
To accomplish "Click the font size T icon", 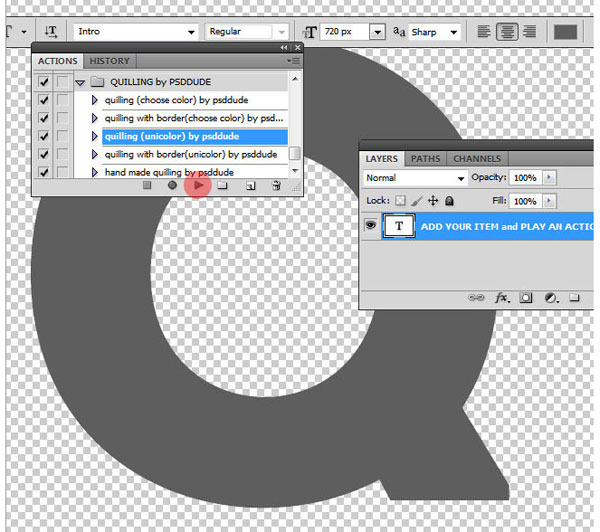I will pyautogui.click(x=310, y=32).
